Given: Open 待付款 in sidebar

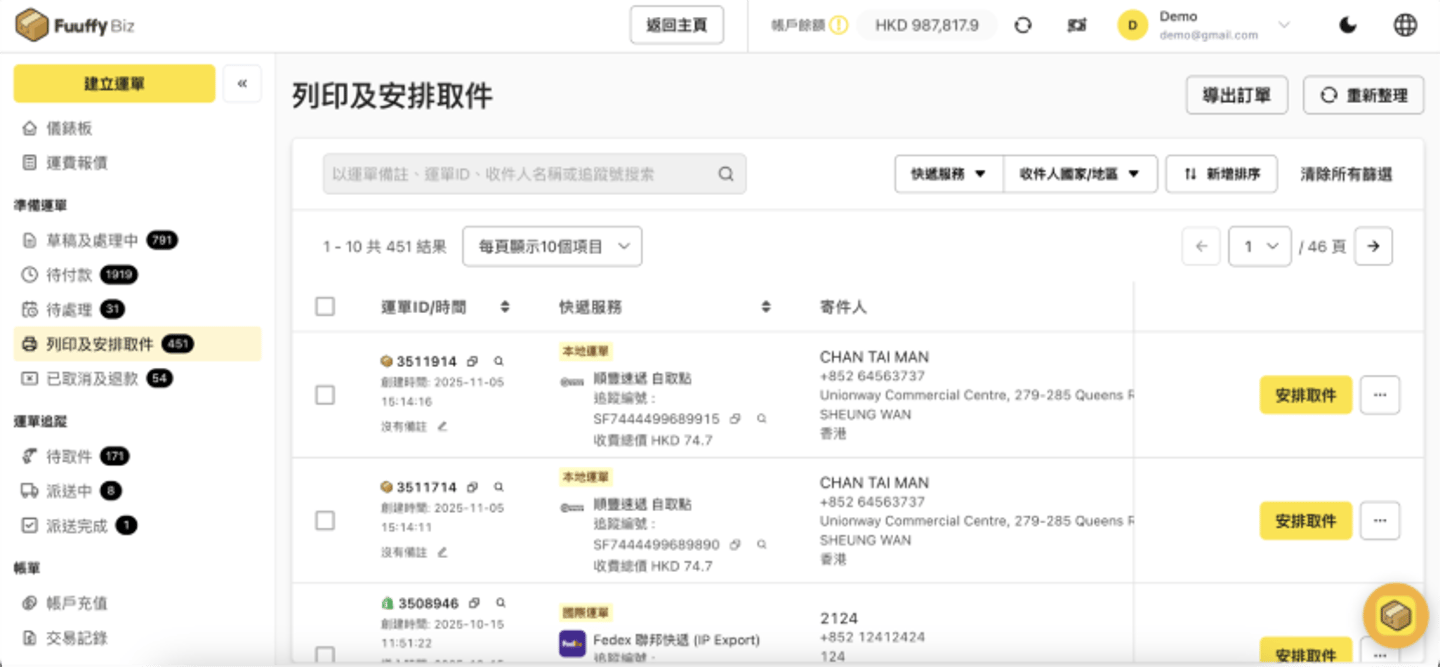Looking at the screenshot, I should click(70, 275).
